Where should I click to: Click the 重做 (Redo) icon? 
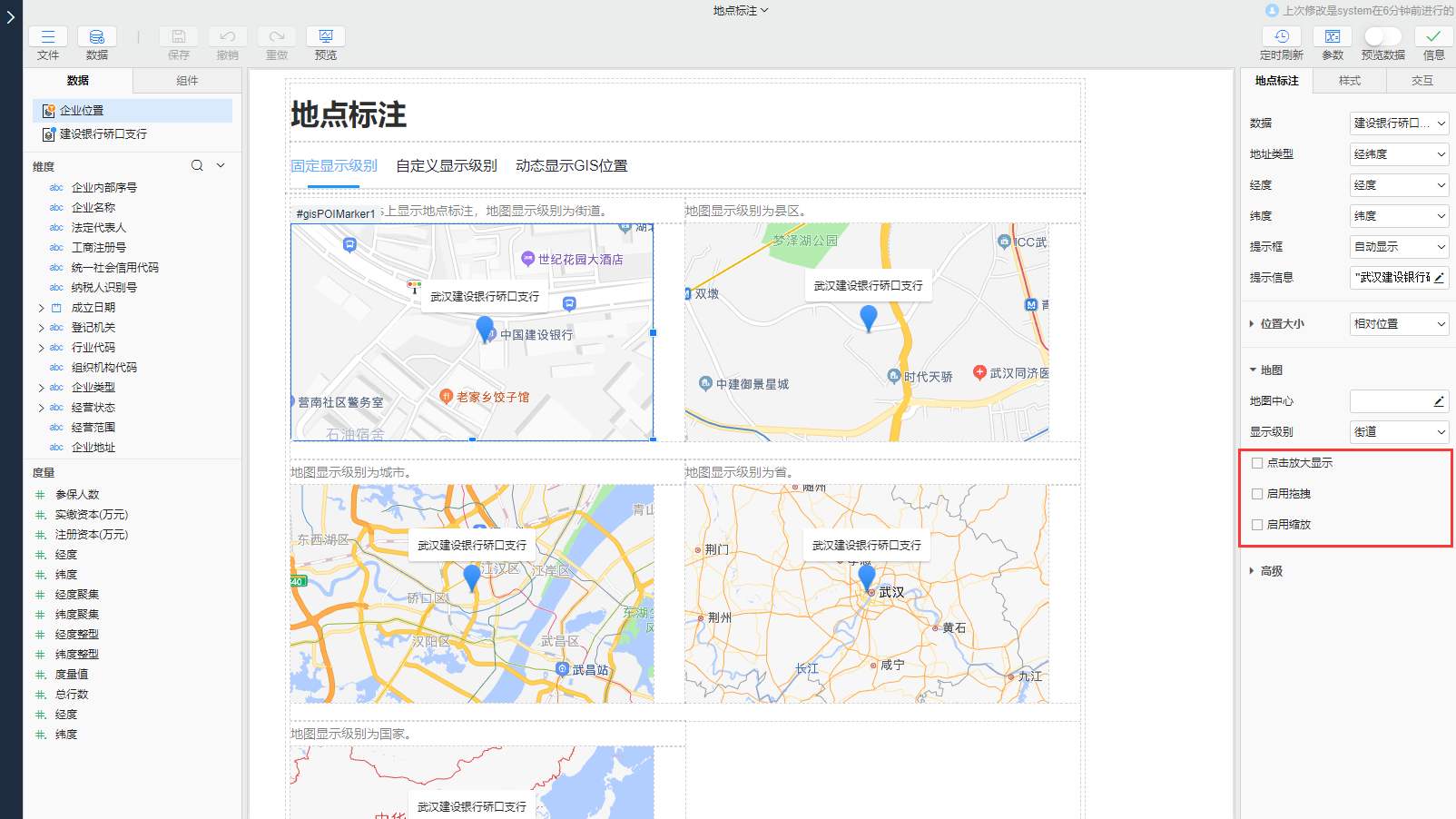(x=276, y=43)
